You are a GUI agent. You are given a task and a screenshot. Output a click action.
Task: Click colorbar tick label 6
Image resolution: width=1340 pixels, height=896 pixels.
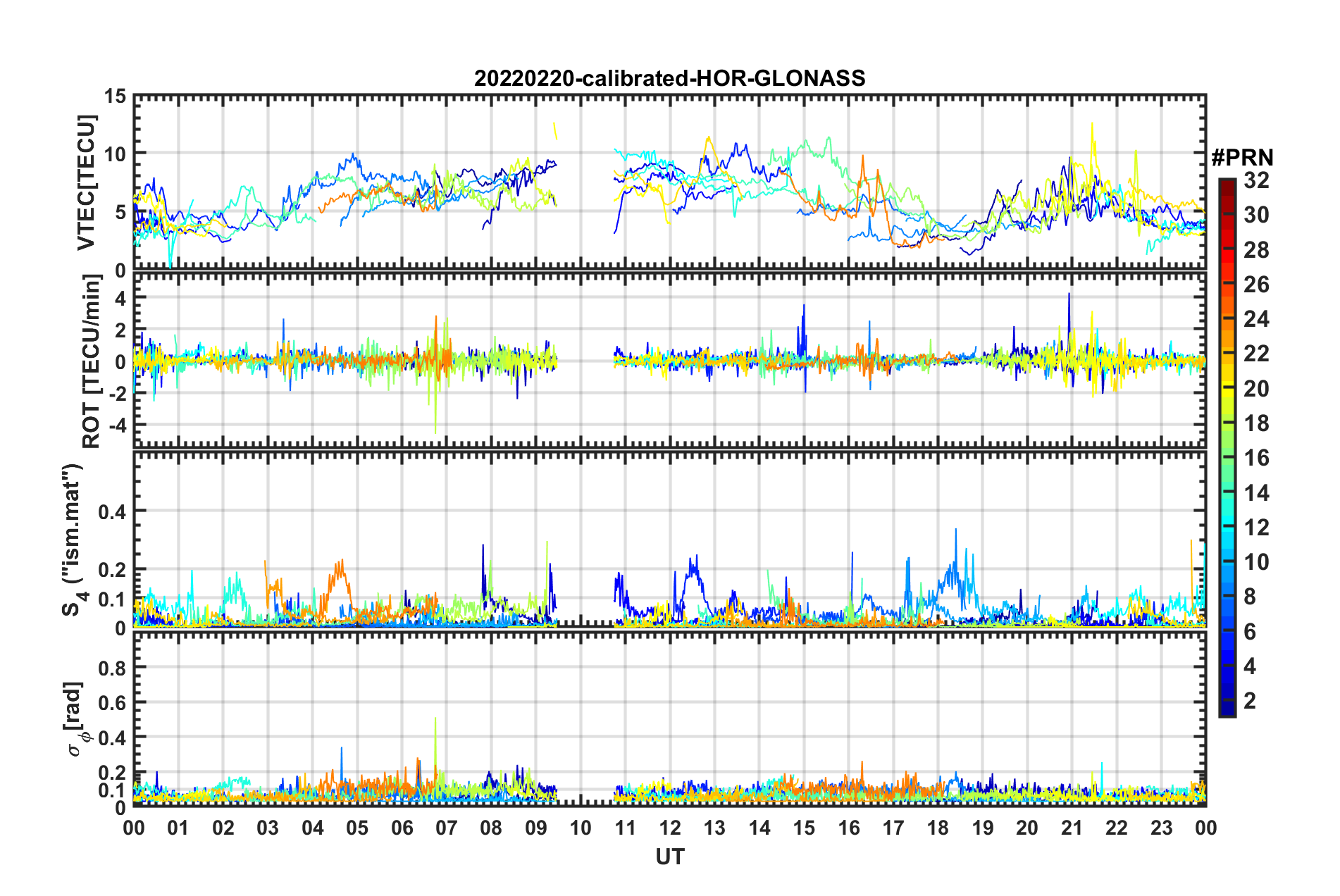(x=1250, y=632)
